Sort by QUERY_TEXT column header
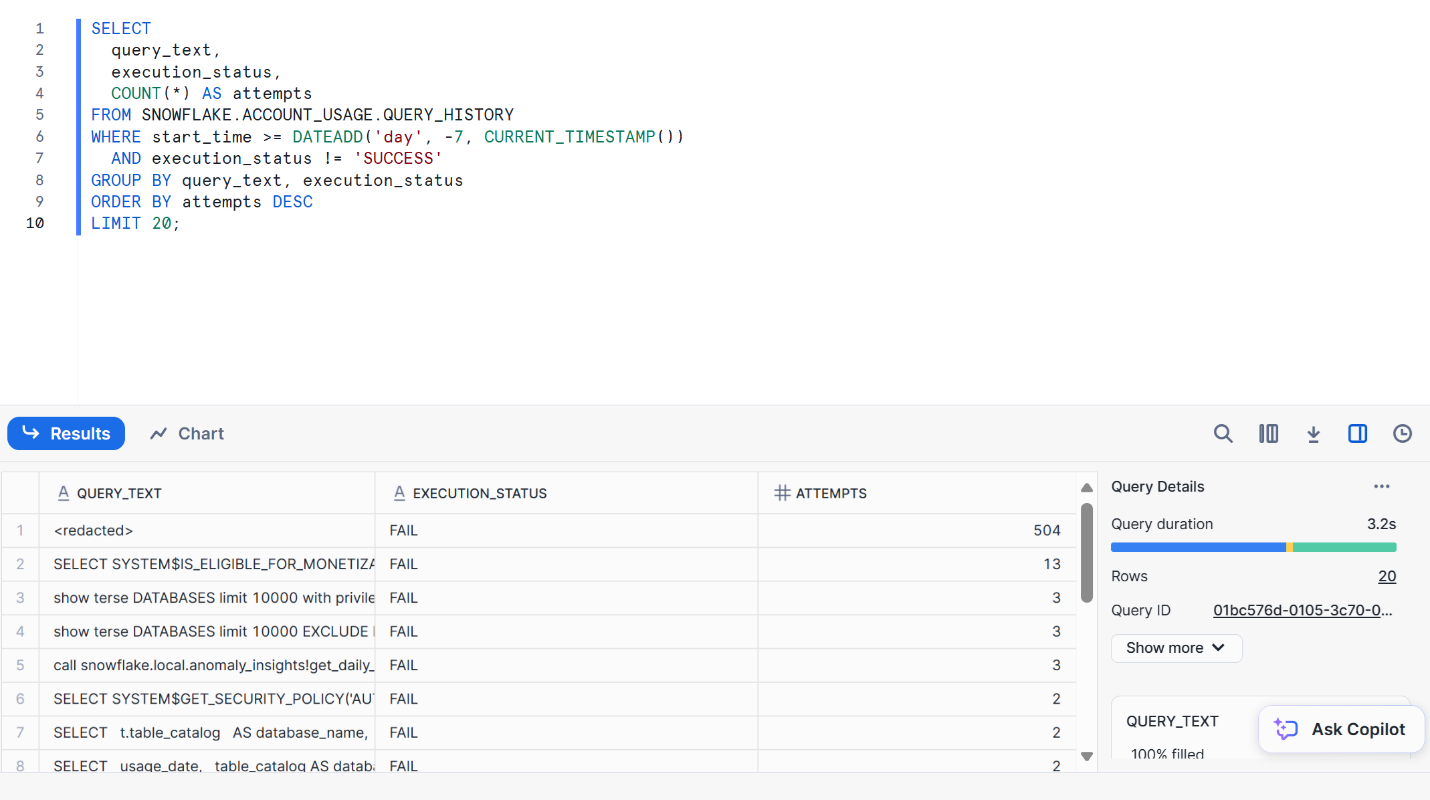This screenshot has width=1430, height=800. point(119,493)
